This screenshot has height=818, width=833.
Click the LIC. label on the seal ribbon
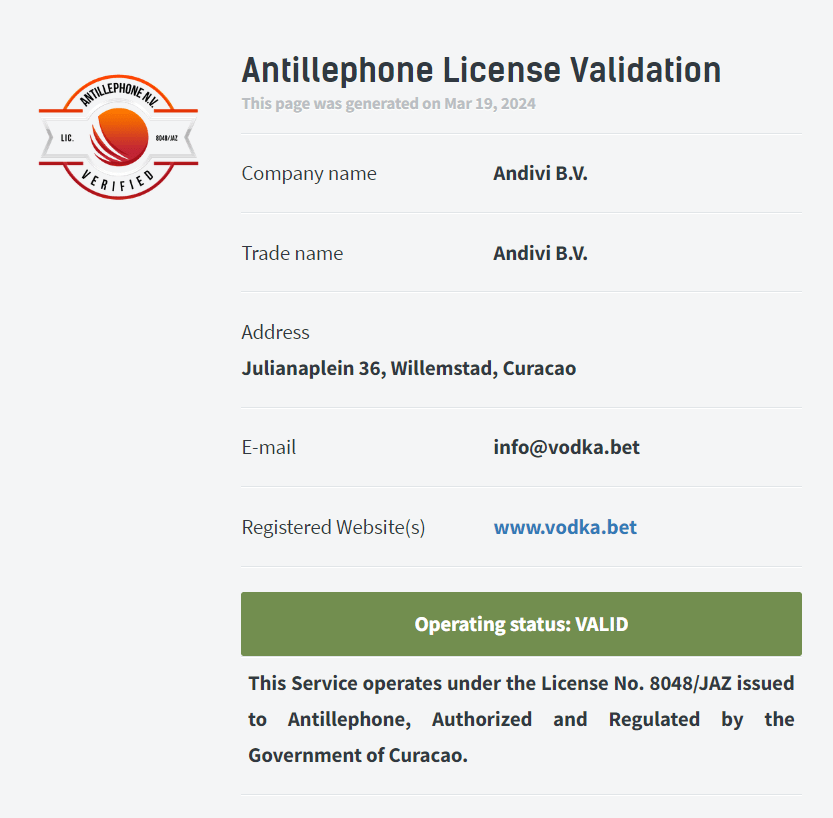(67, 138)
